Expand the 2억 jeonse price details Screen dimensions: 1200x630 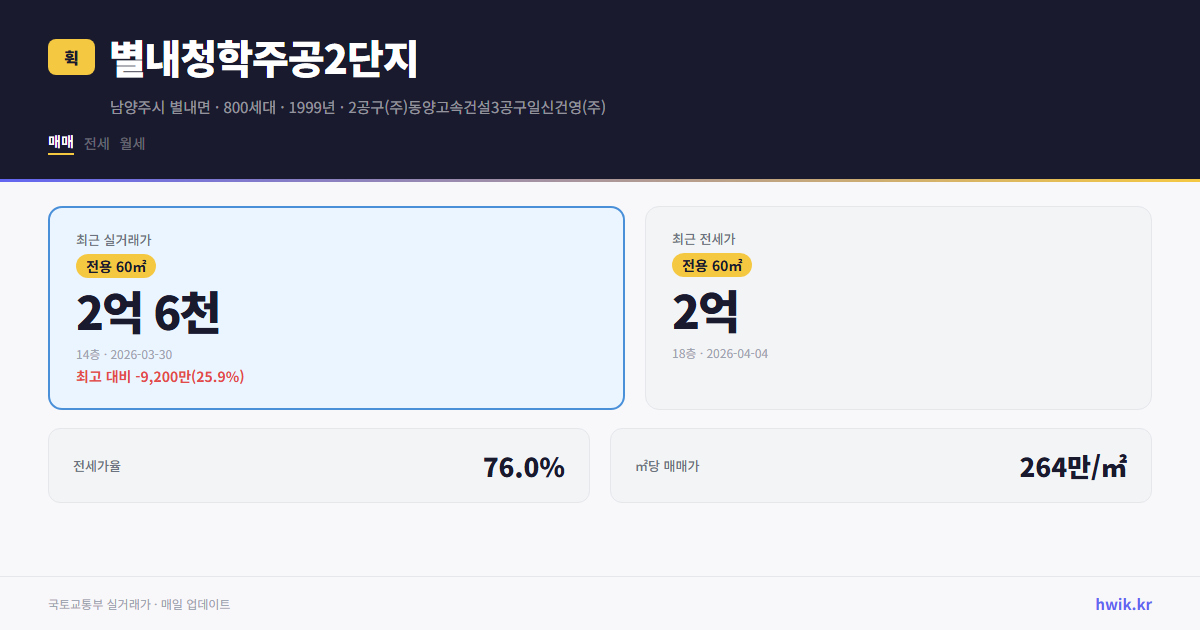705,312
